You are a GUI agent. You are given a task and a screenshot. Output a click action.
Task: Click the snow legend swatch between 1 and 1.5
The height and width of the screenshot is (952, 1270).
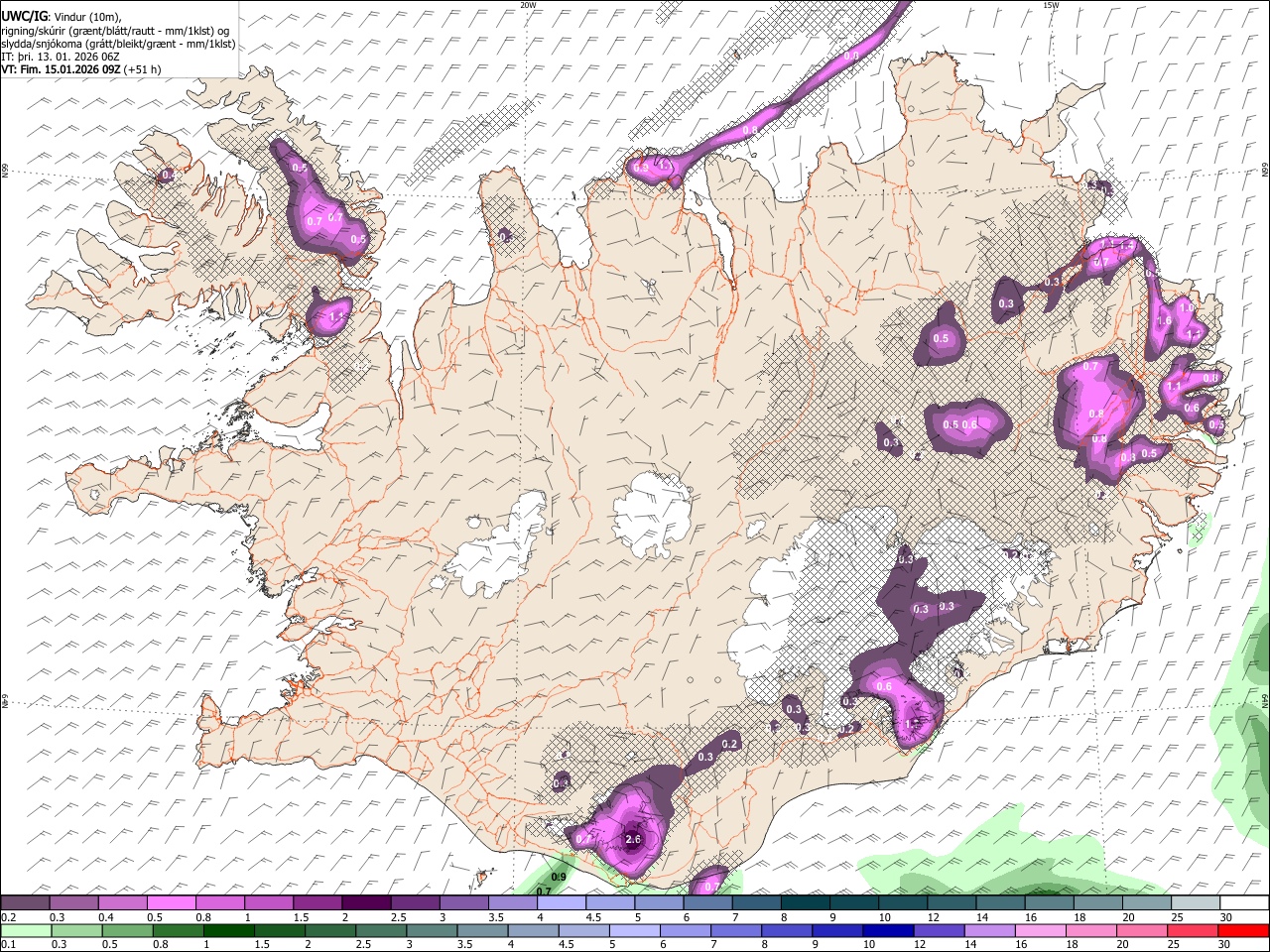pos(269,902)
